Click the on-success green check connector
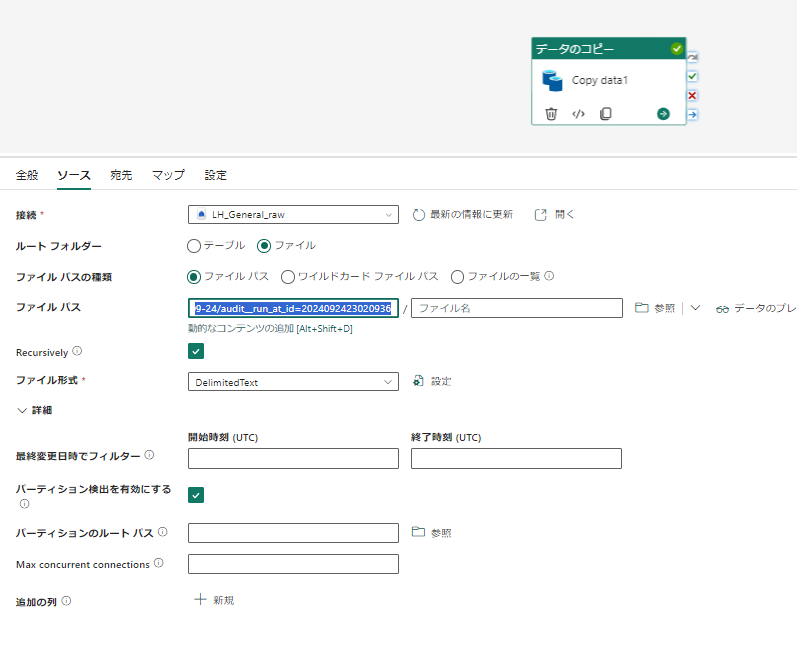 click(x=692, y=76)
